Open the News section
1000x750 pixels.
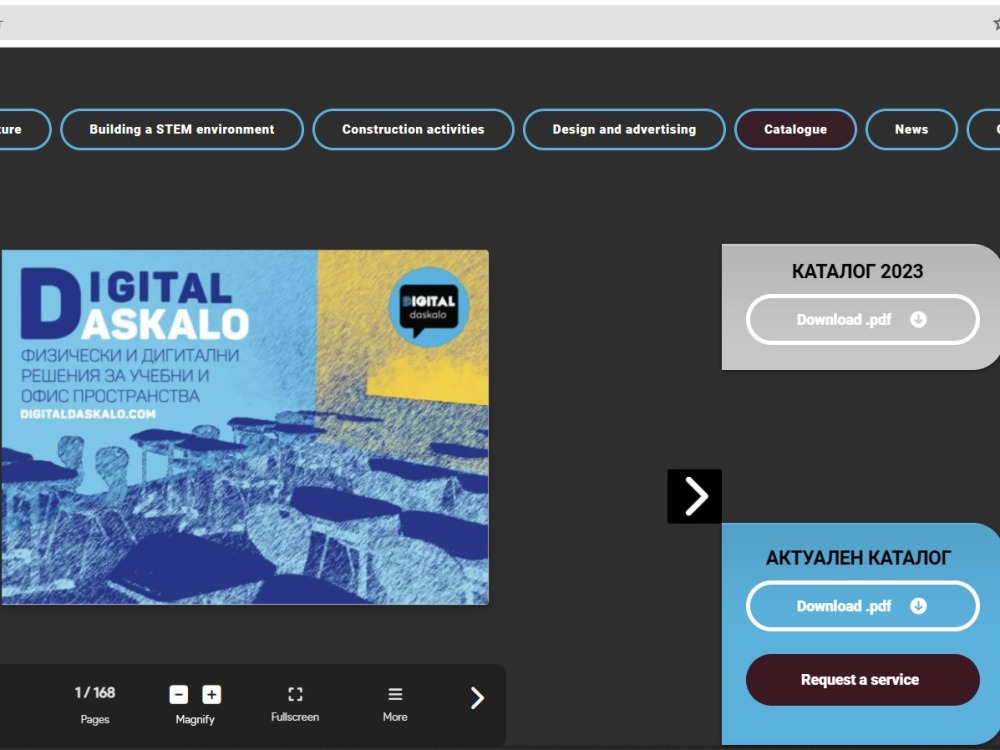pos(911,129)
